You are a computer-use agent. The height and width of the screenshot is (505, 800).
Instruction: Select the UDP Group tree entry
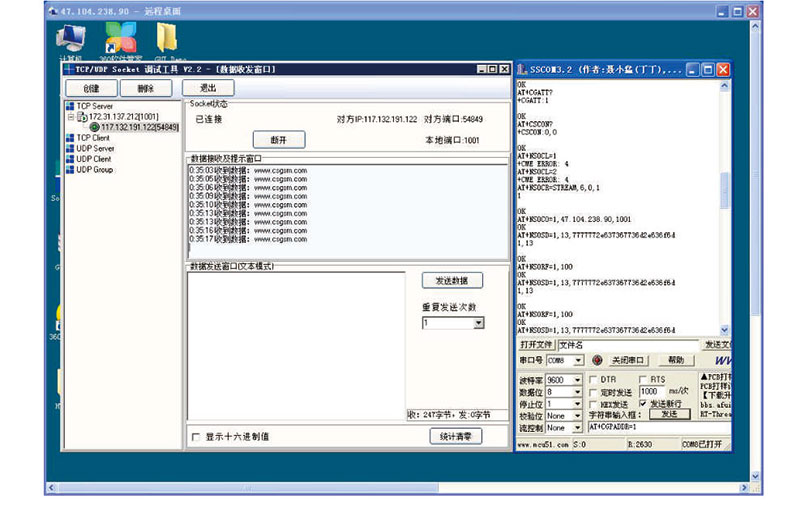click(90, 170)
